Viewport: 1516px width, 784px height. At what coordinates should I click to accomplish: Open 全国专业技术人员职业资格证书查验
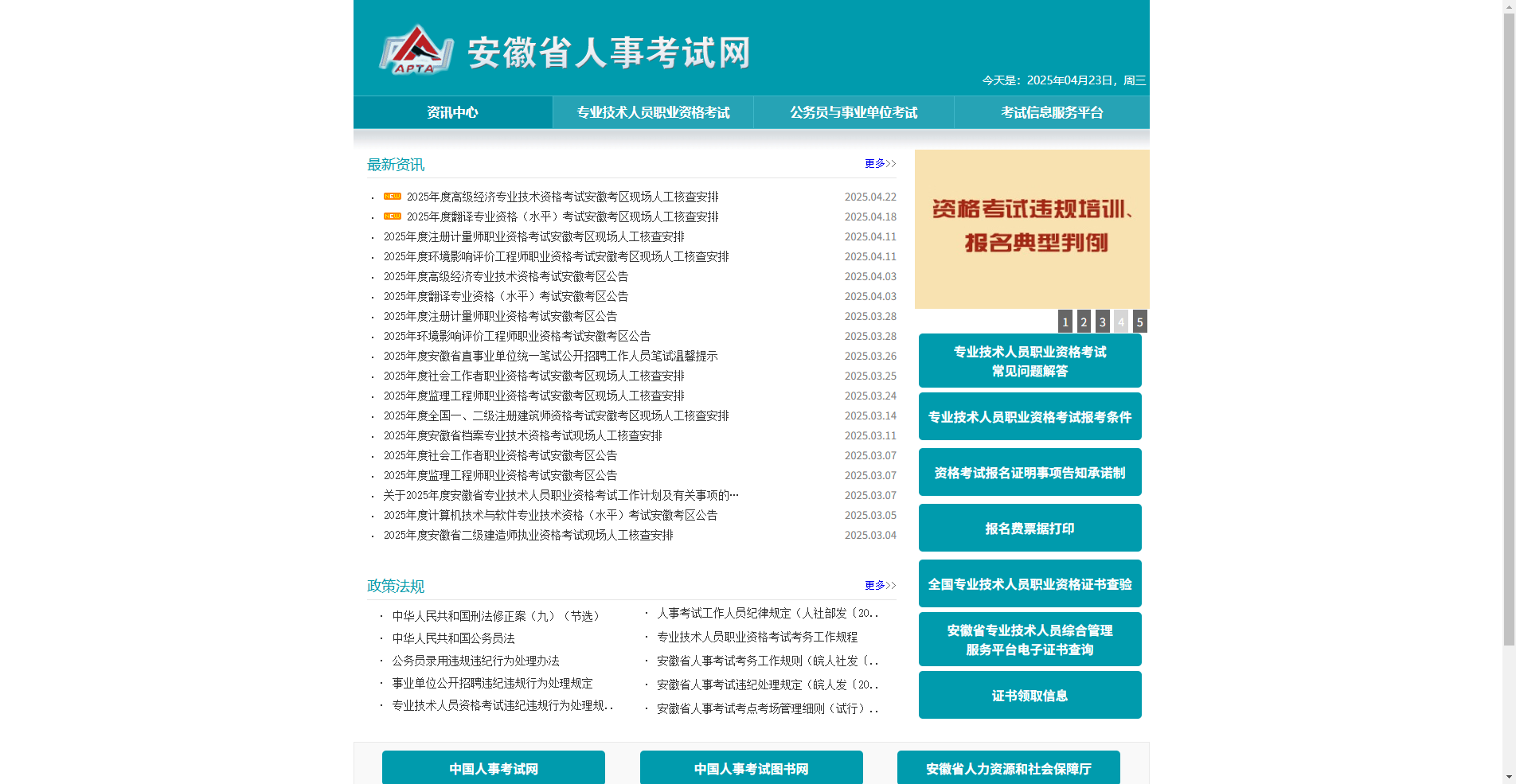tap(1030, 583)
